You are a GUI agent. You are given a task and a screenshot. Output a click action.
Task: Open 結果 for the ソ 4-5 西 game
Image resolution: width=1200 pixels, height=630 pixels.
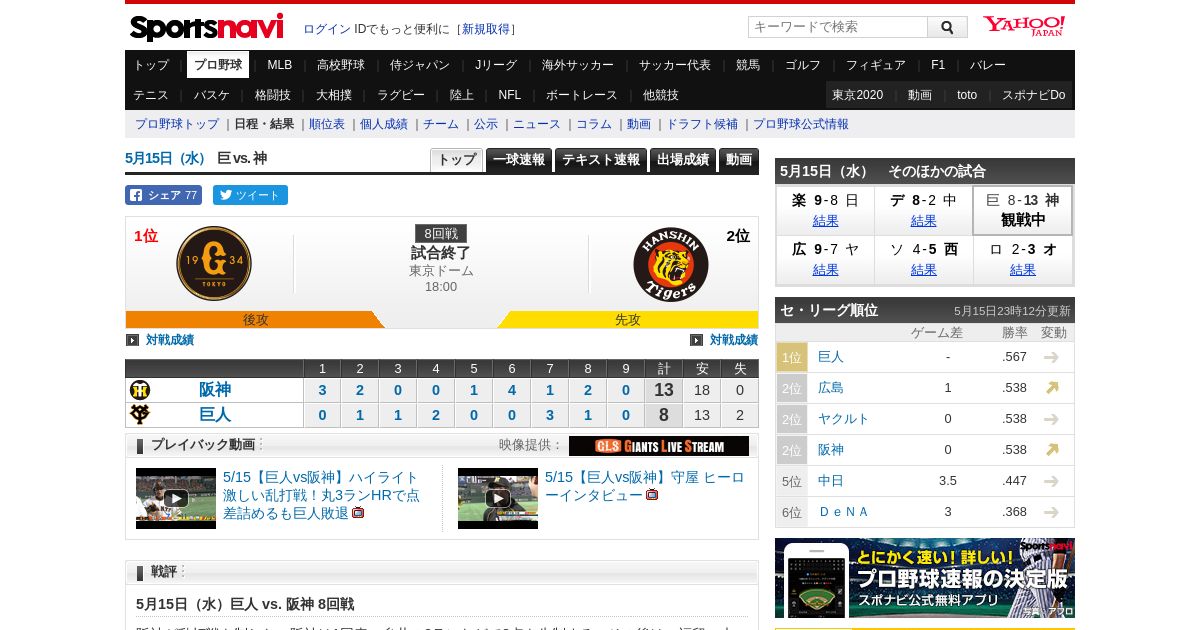(x=924, y=270)
